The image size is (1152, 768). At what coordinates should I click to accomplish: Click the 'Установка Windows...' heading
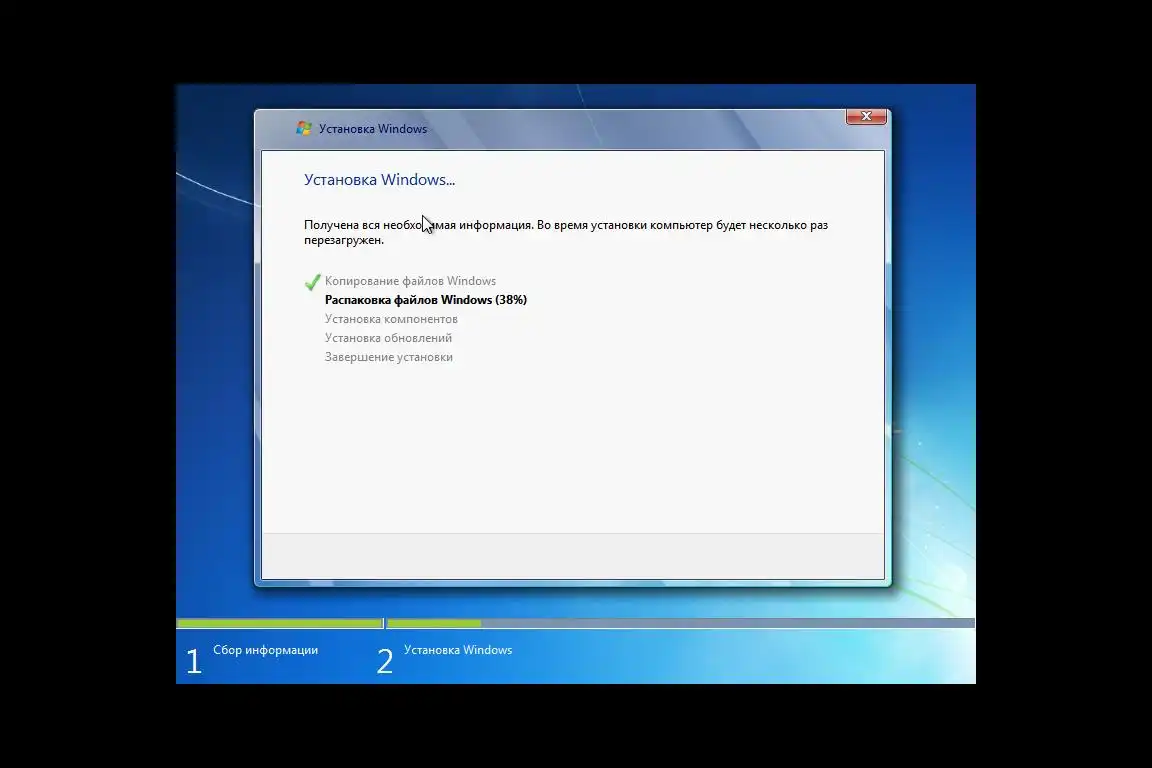click(x=379, y=180)
